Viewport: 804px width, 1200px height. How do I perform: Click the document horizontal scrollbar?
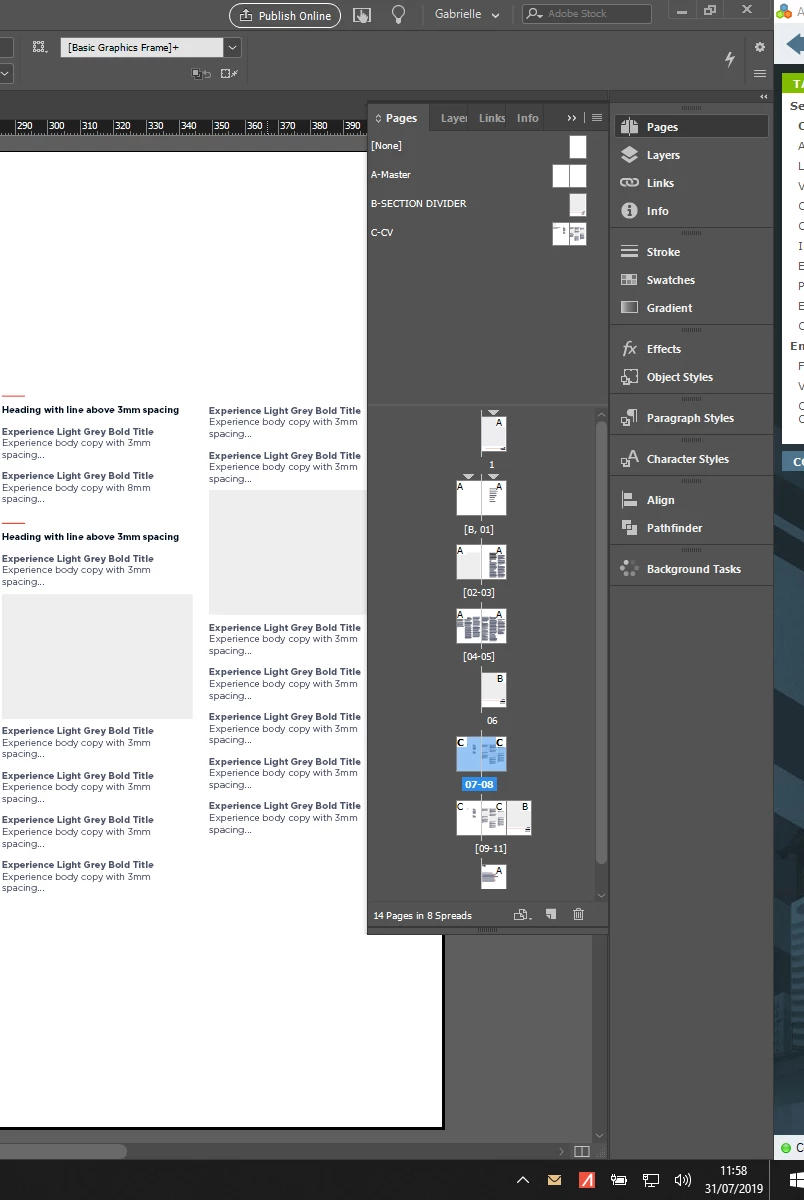pos(62,1151)
